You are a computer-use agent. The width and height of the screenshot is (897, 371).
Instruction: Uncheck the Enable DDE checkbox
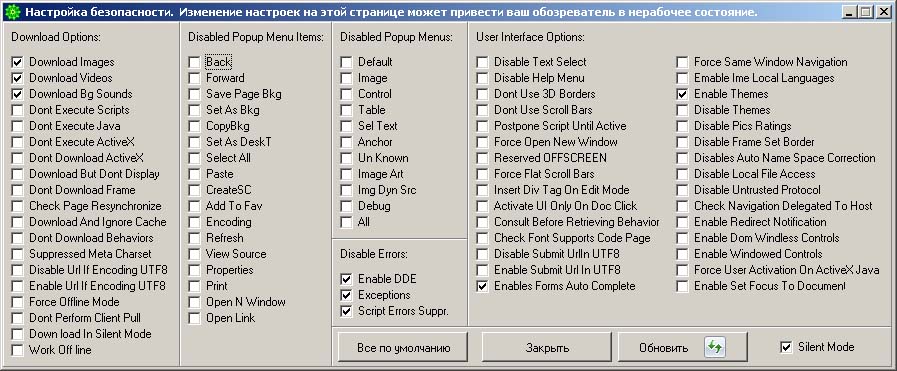pos(346,280)
